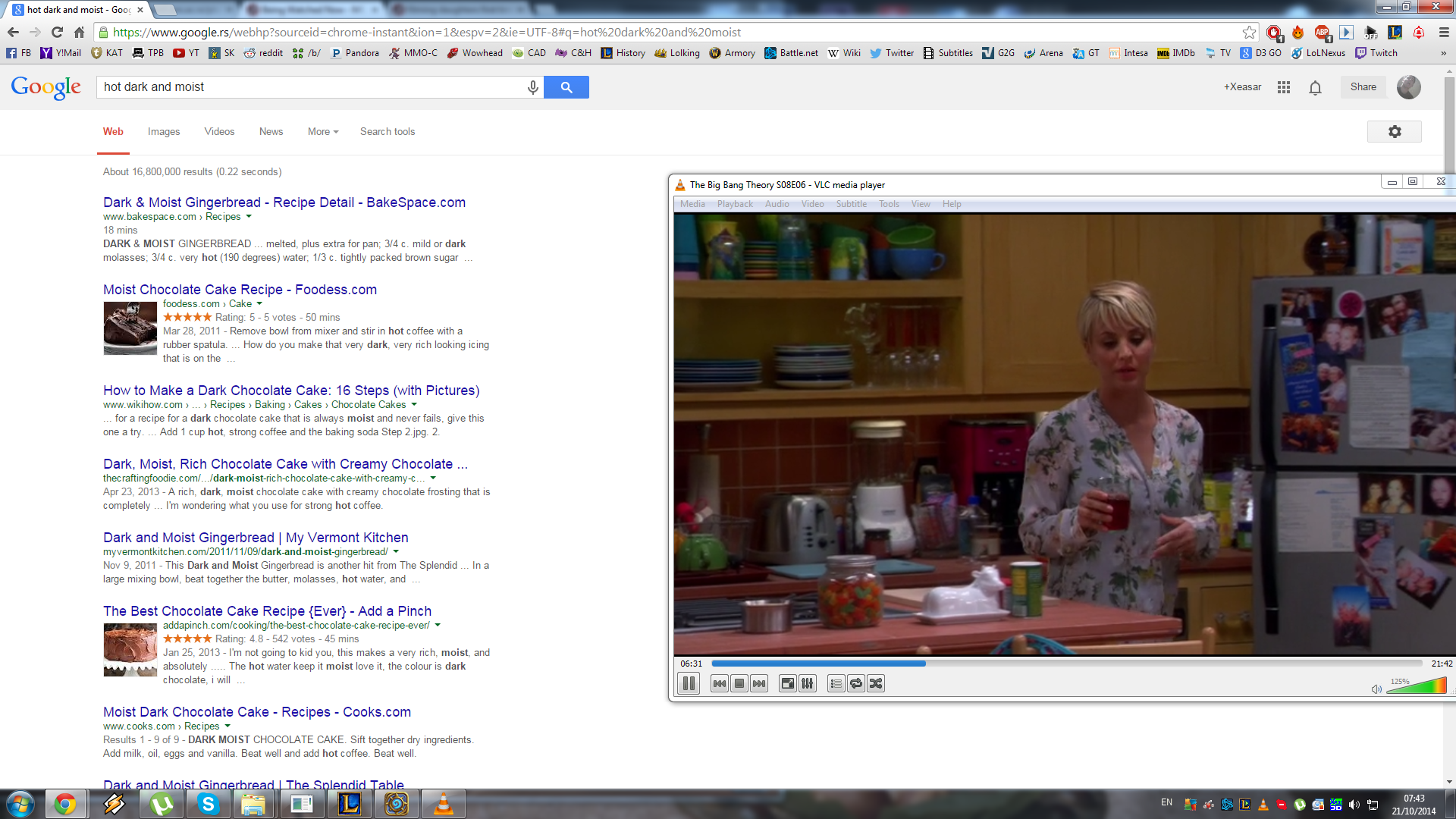This screenshot has height=819, width=1456.
Task: Open Dark & Moist Gingerbread BakeSpace result
Action: click(x=284, y=202)
